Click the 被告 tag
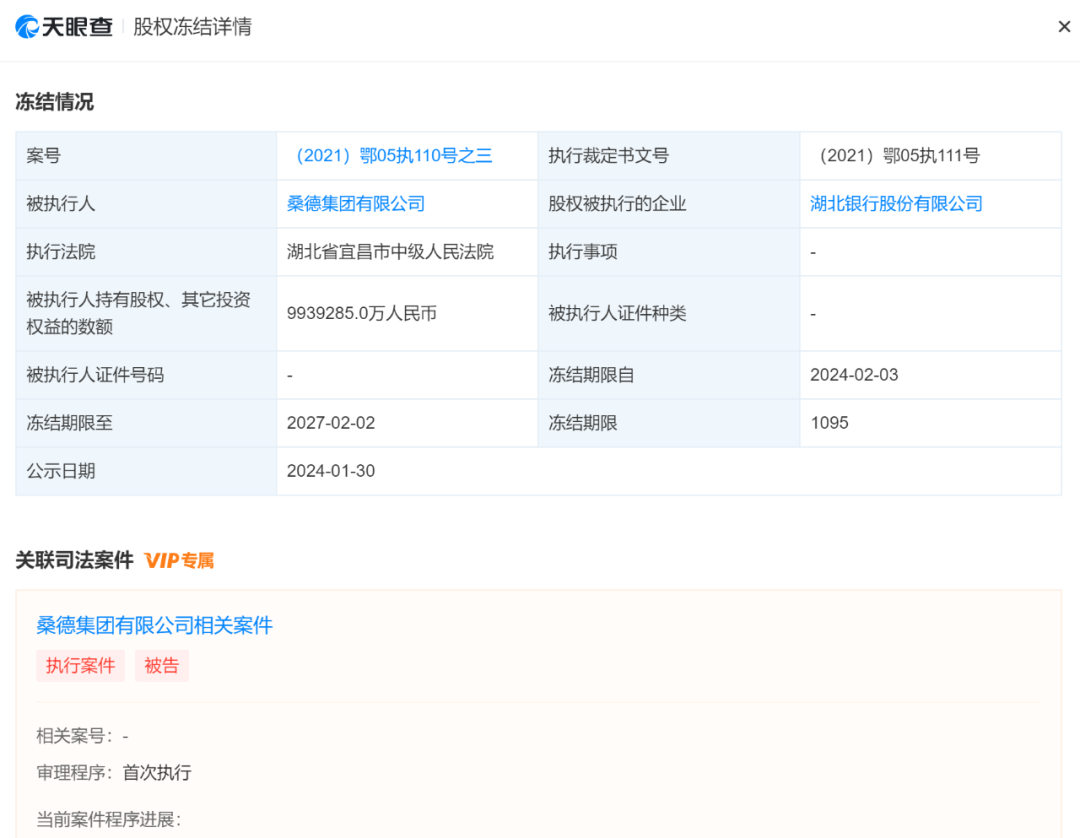The image size is (1080, 838). point(161,666)
